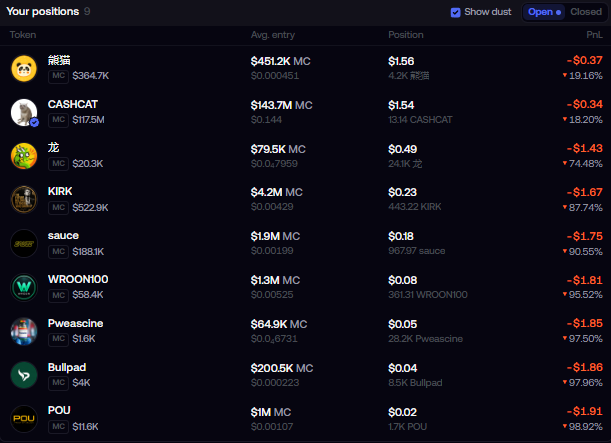The width and height of the screenshot is (611, 443).
Task: Click the -$1.75 PnL value
Action: 585,236
